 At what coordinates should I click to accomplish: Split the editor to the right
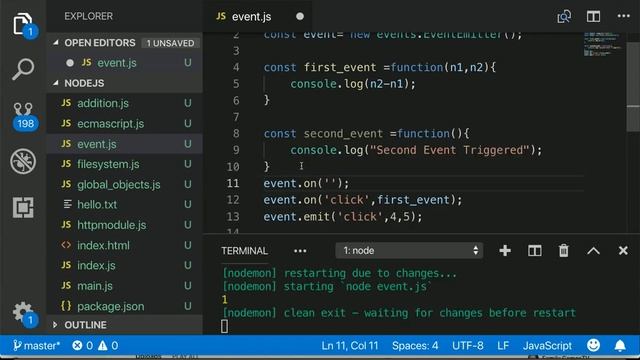pyautogui.click(x=593, y=16)
